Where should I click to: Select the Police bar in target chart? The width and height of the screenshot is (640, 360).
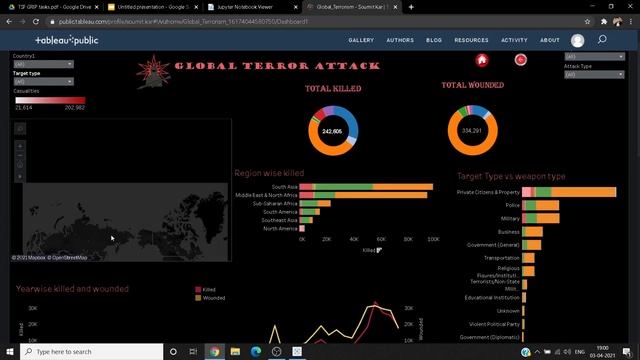coord(540,205)
